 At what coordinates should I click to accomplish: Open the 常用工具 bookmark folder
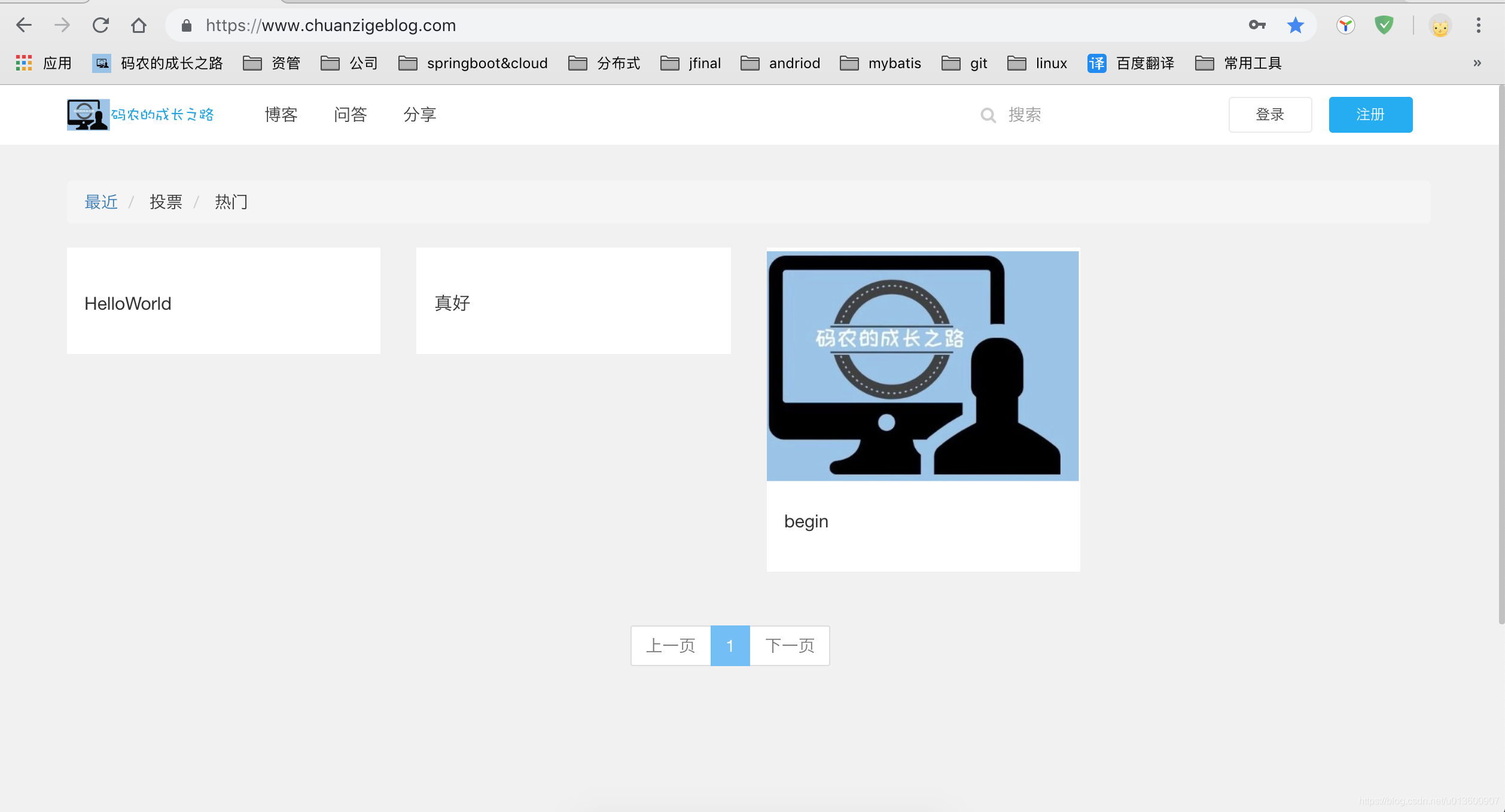[1238, 63]
